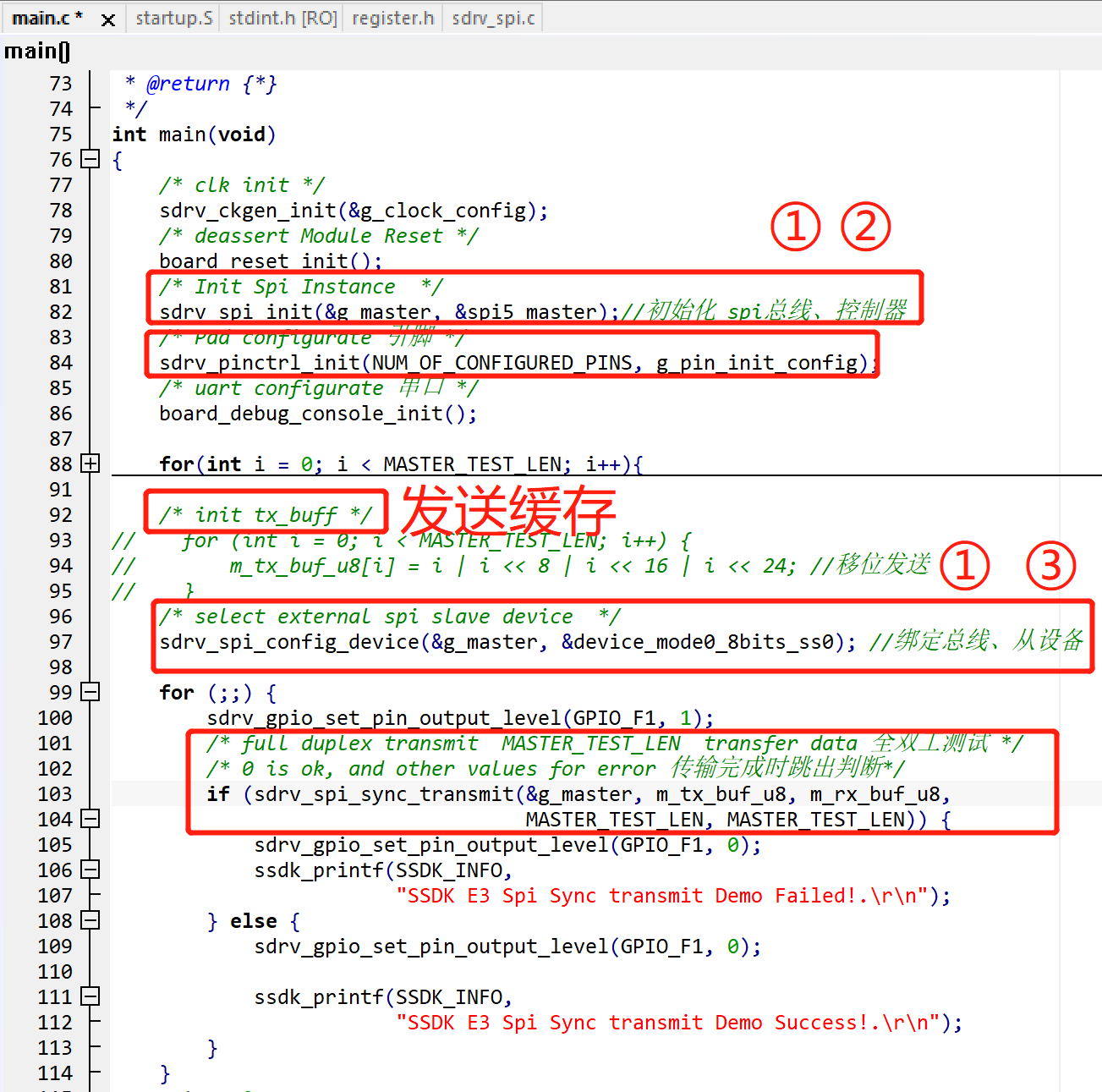Collapse the Failed printf fold at line 106
Image resolution: width=1102 pixels, height=1092 pixels.
coord(90,870)
